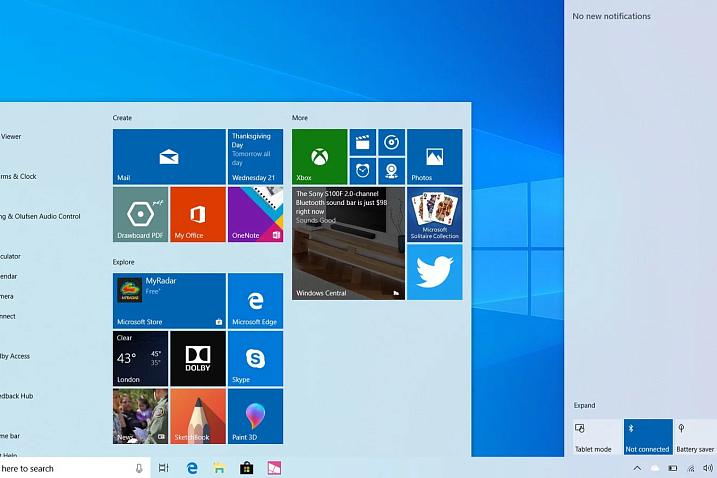Screen dimensions: 717x478
Task: Open Connect in the app list
Action: [8, 316]
